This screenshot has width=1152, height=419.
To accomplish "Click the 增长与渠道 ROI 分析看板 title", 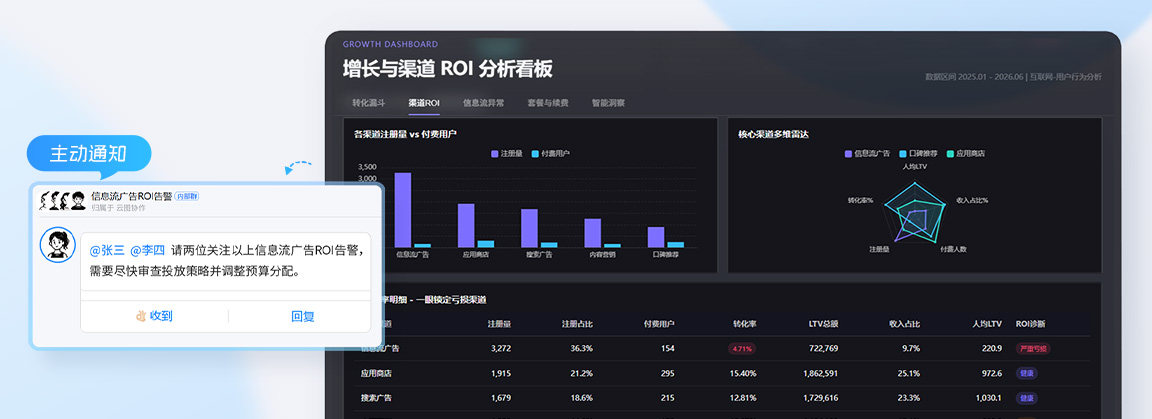I will tap(447, 69).
